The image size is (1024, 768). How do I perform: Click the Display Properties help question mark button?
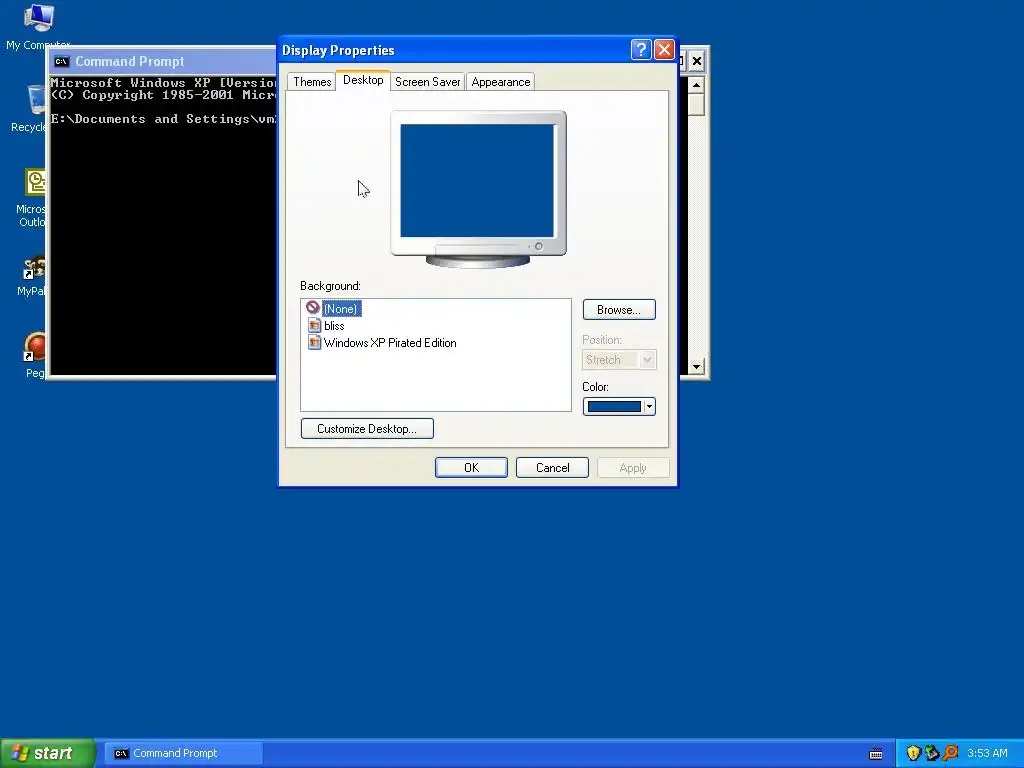(x=641, y=50)
